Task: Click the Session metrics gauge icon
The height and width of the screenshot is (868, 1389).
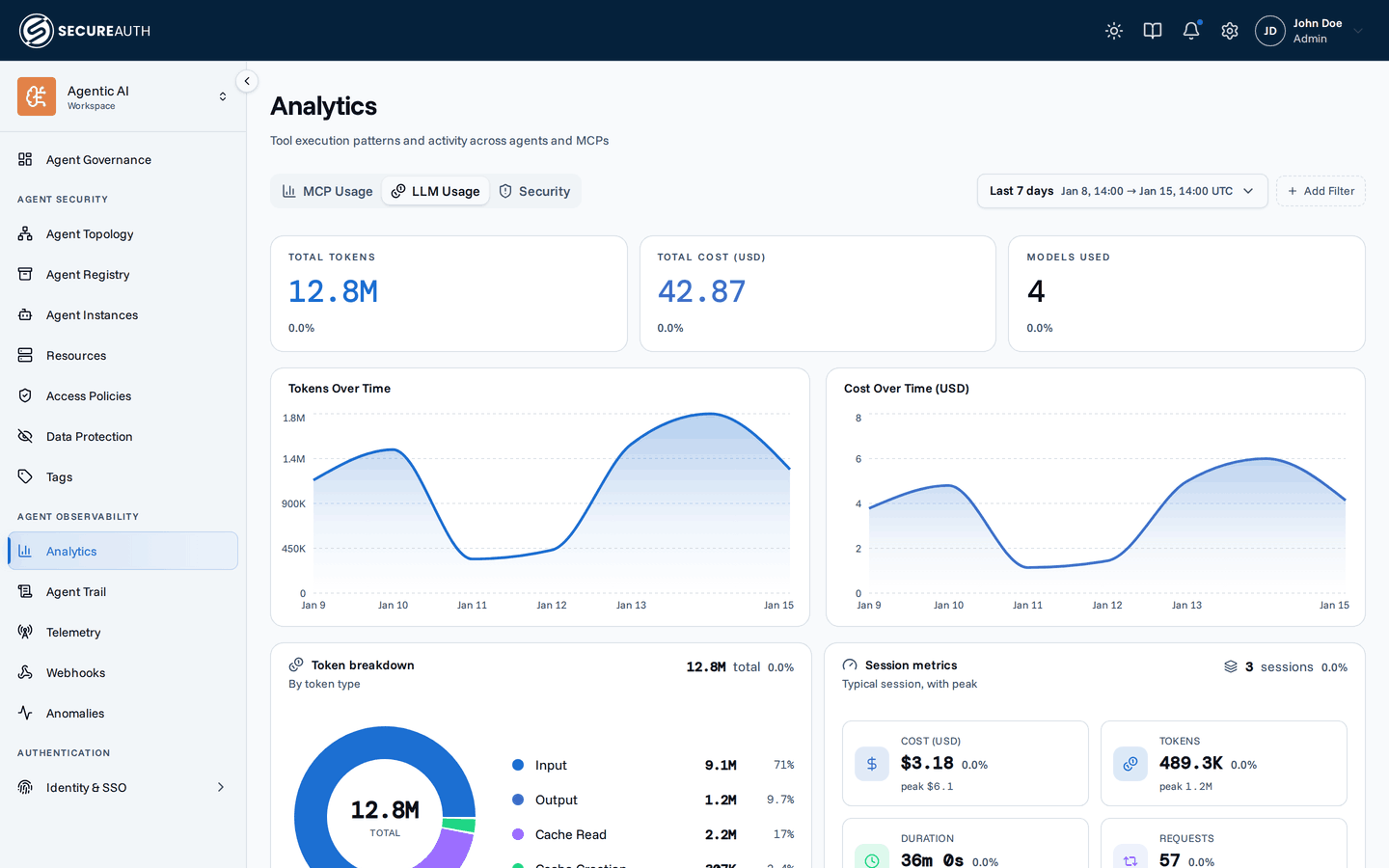Action: coord(850,665)
